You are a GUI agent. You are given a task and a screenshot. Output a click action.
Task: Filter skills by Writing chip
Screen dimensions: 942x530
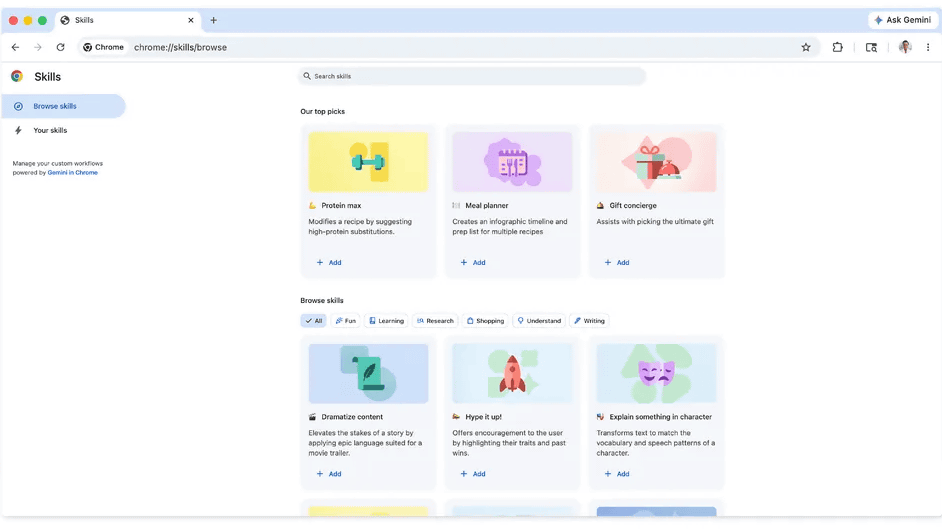point(589,321)
